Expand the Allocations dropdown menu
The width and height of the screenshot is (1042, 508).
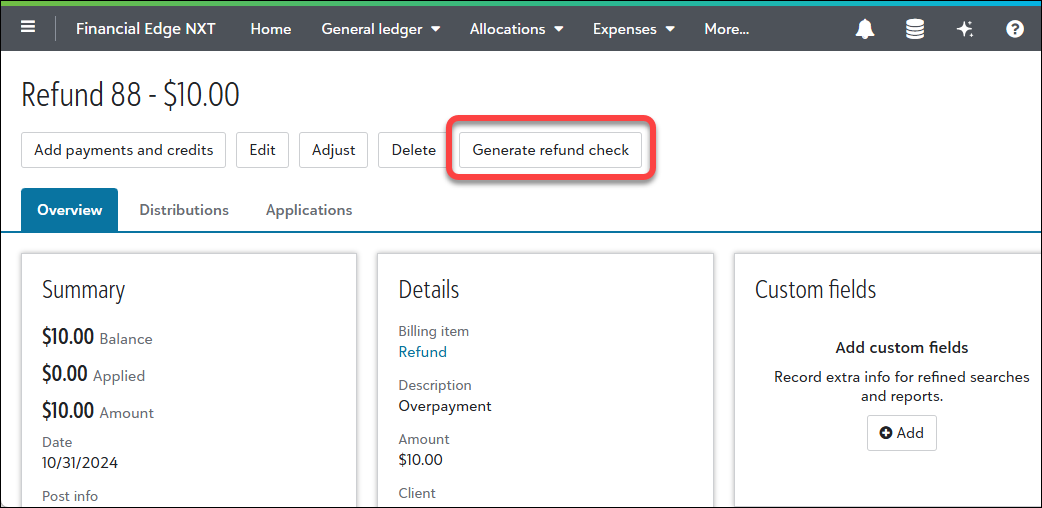(516, 29)
